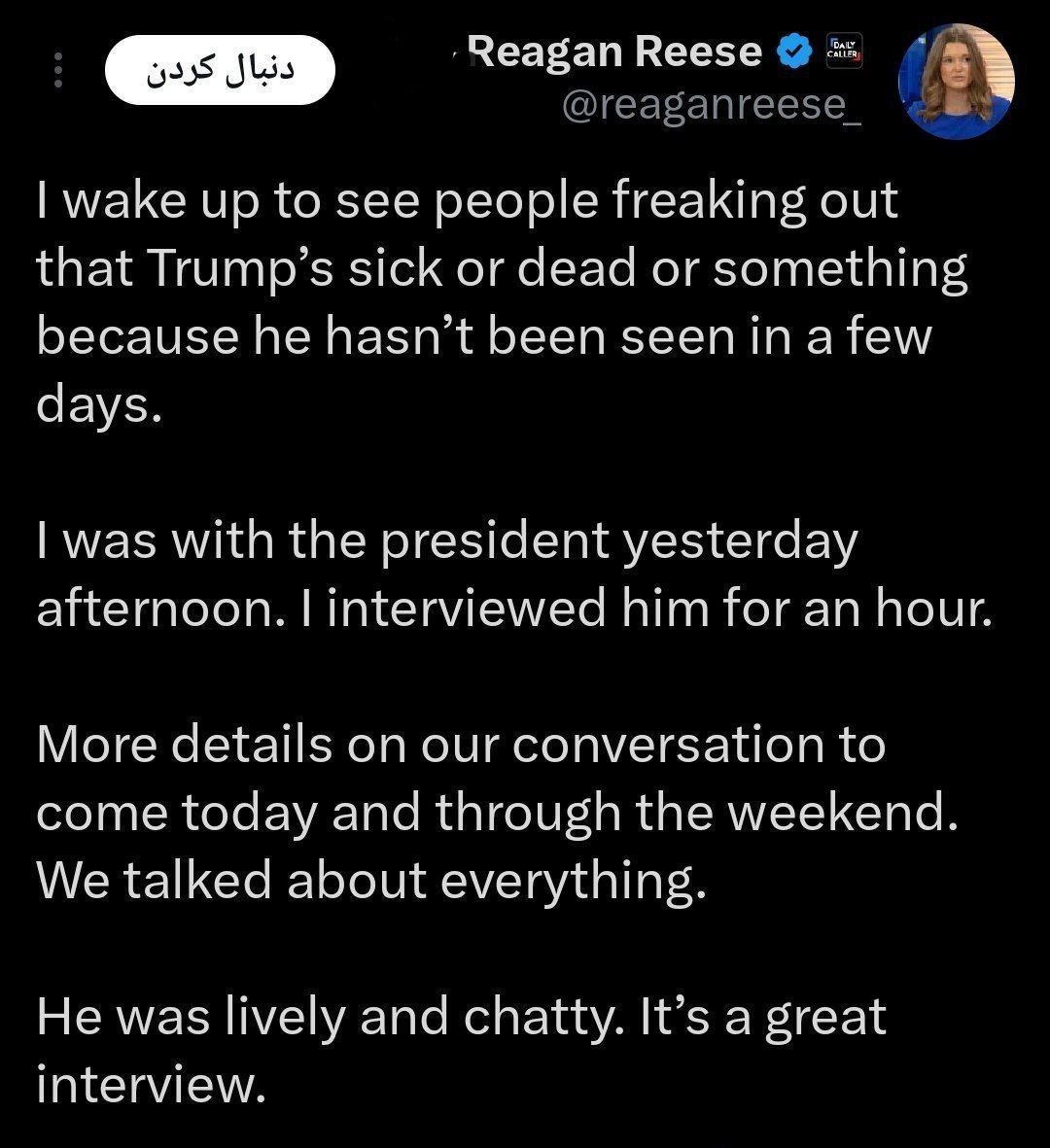Click the line "I wake up to see people freaking out"
Screen dimensions: 1050x1148
tap(467, 202)
